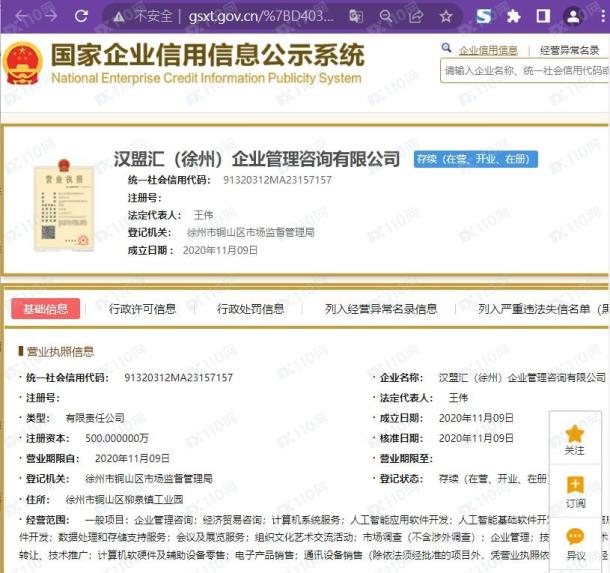Switch to the 列入经营异常名录信息 tab

381,309
